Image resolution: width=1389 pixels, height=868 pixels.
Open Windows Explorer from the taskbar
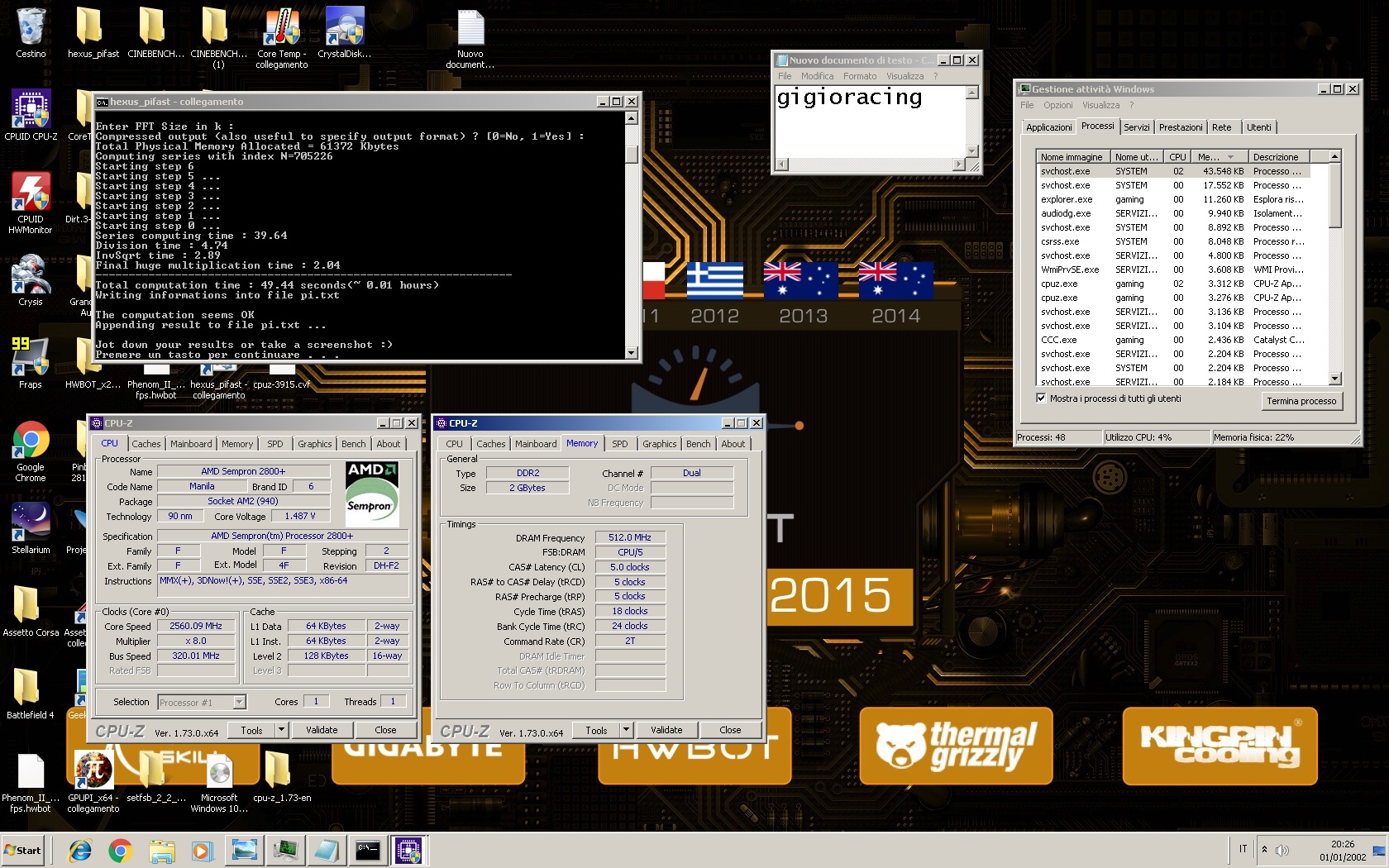tap(162, 850)
